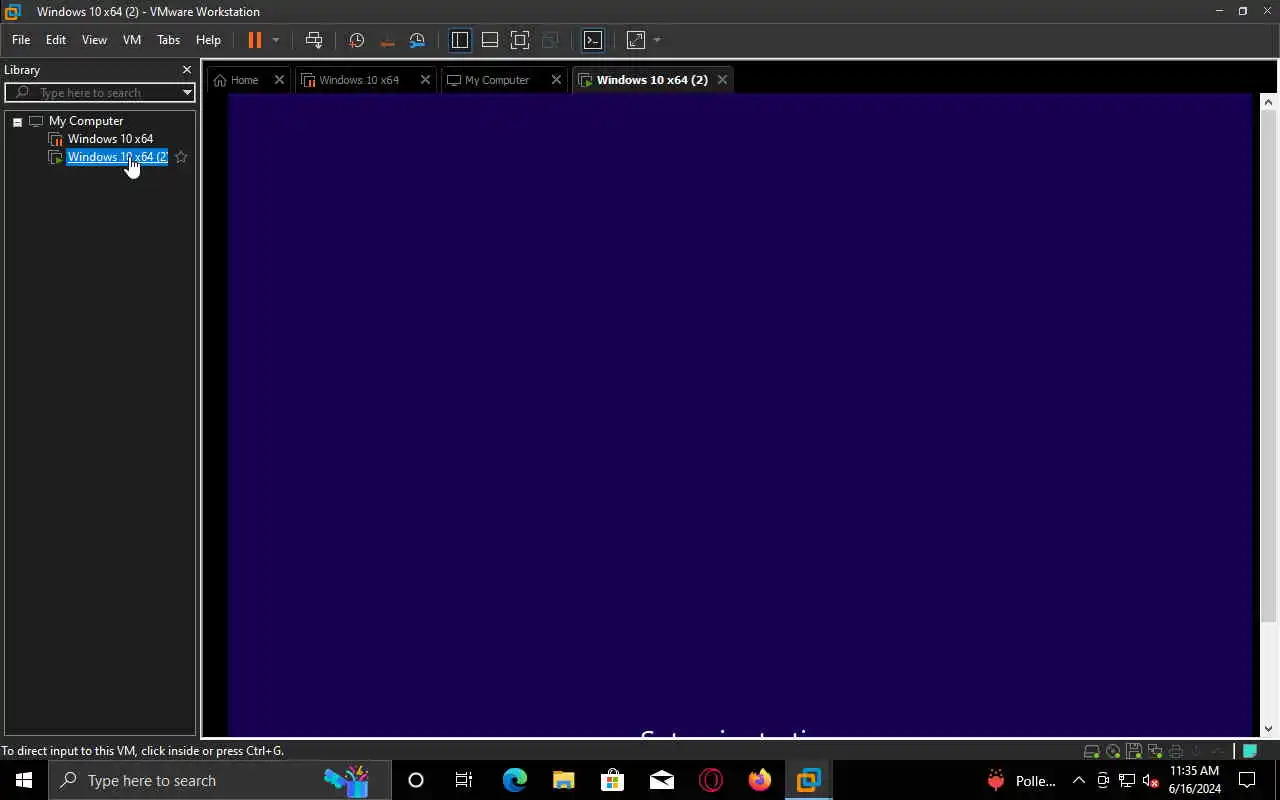
Task: Click the vertical scrollbar thumb of VM view
Action: (x=1268, y=366)
